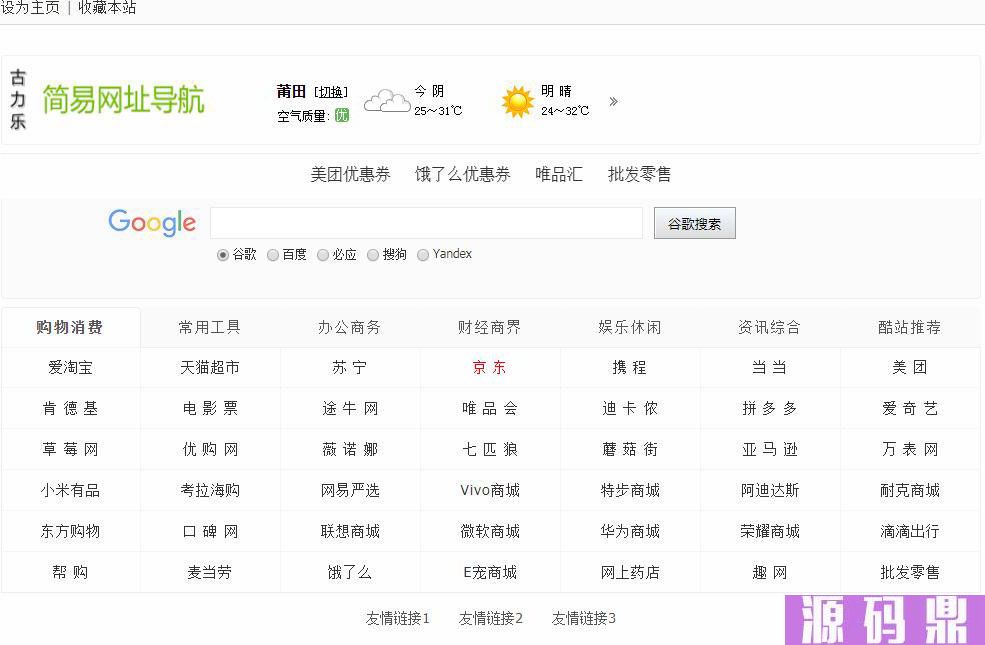
Task: Open the E宠商城 site link
Action: pos(490,572)
